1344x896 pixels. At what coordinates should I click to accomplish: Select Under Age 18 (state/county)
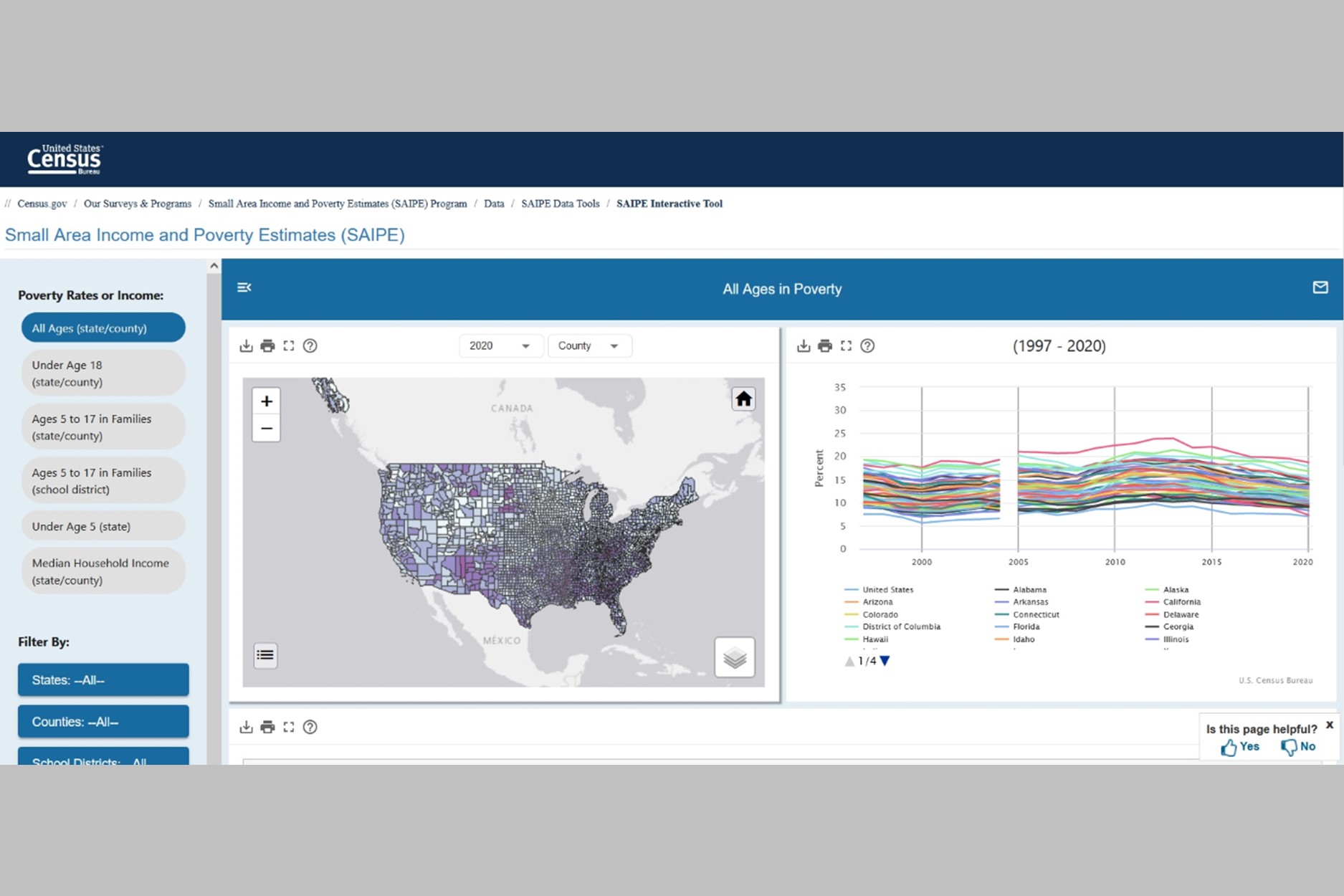(x=103, y=373)
